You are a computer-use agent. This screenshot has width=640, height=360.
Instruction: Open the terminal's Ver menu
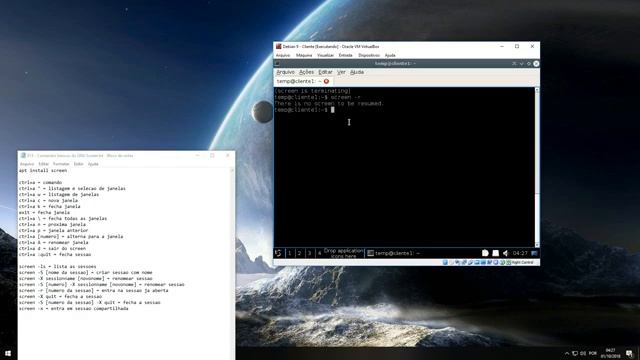coord(341,72)
